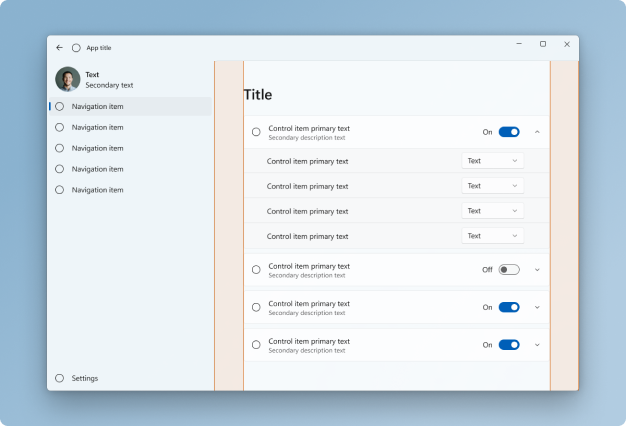Expand the card beside the Off toggle
This screenshot has height=426, width=626.
[537, 270]
